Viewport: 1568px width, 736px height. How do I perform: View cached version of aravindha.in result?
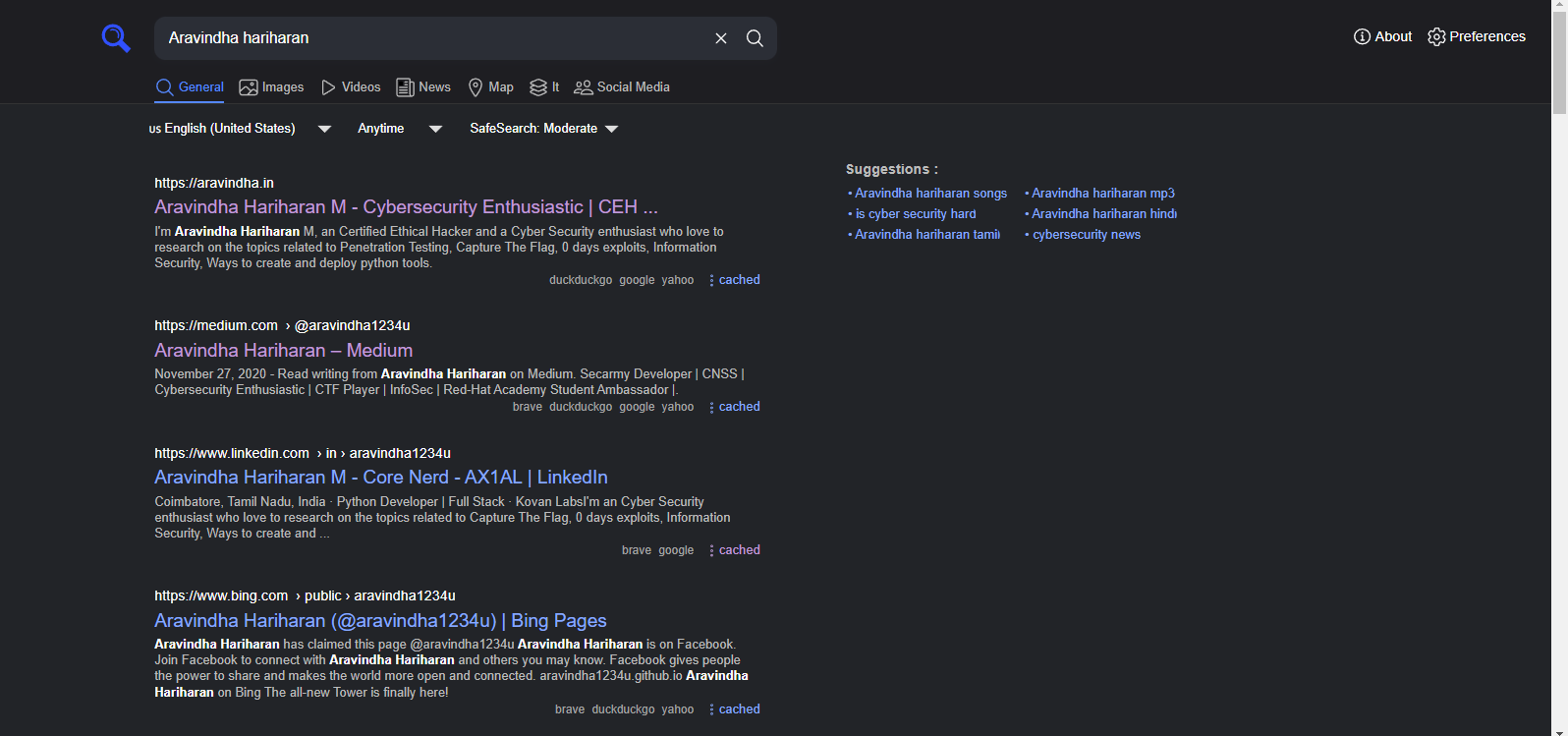[x=739, y=280]
